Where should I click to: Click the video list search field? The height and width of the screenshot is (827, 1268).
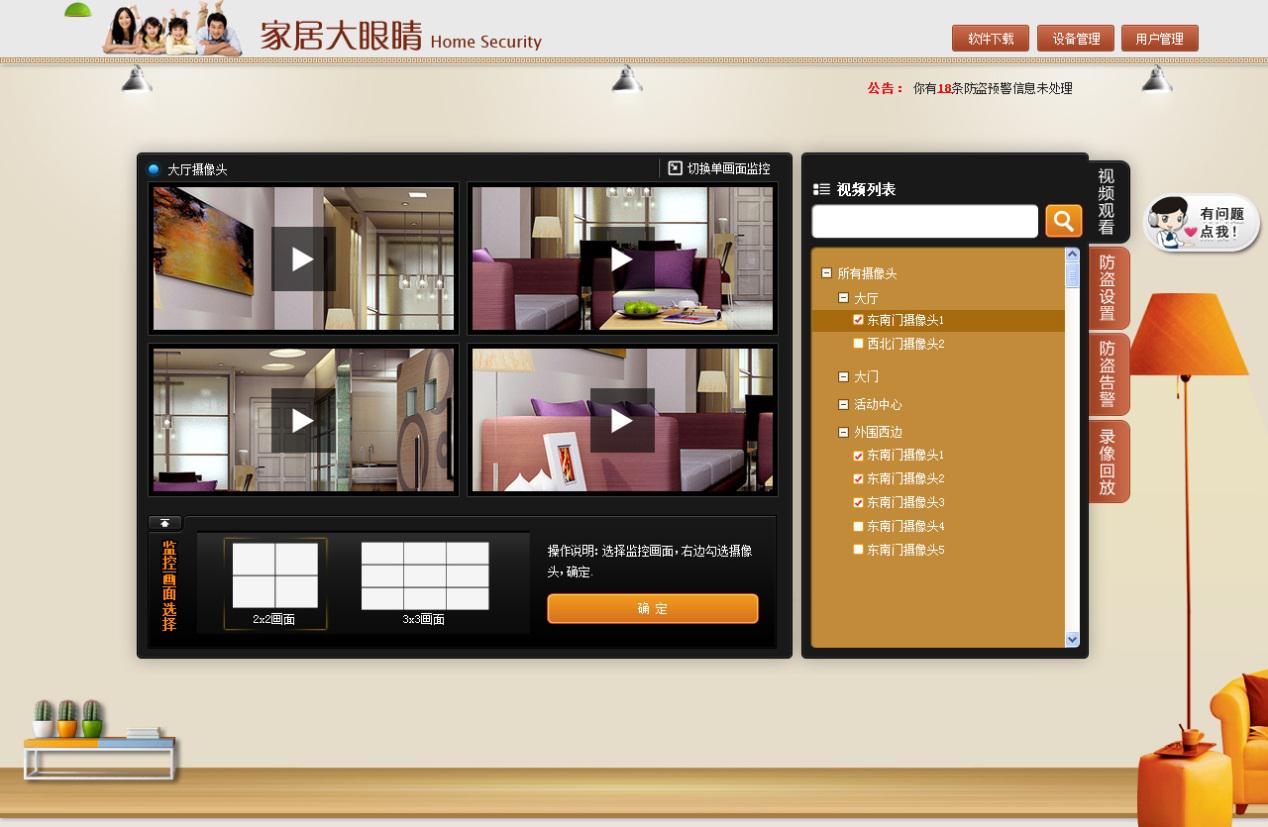924,221
